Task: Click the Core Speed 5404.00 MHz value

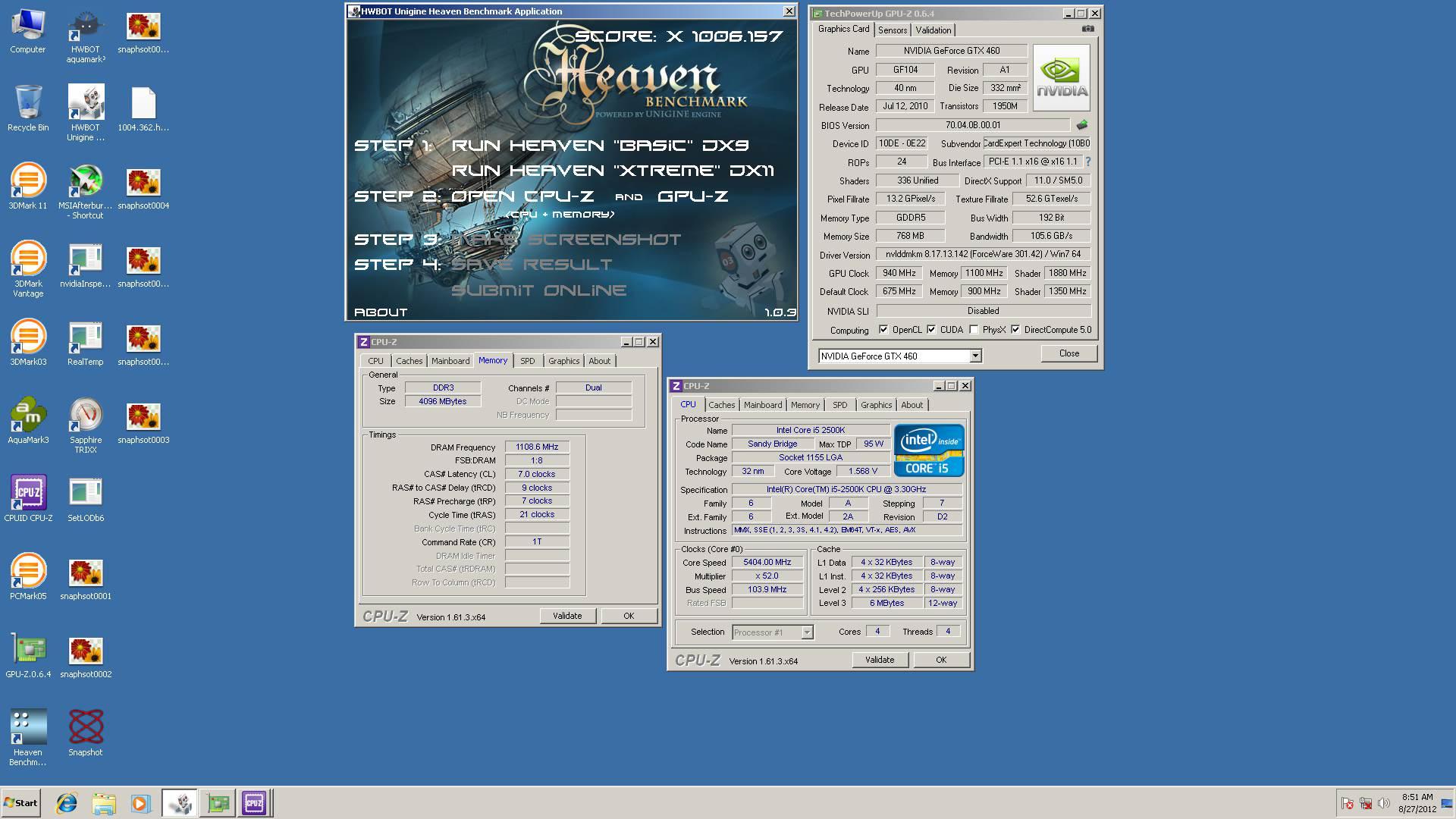Action: coord(767,562)
